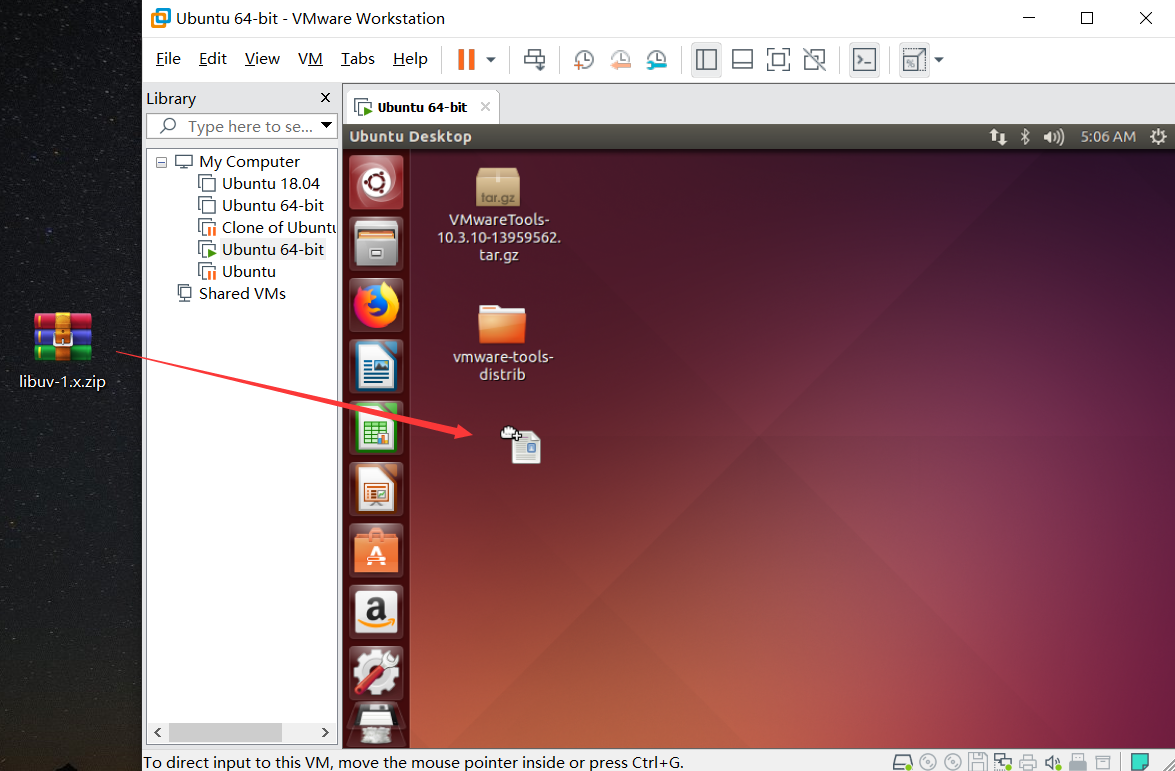
Task: Open the Library search filter dropdown
Action: click(327, 125)
